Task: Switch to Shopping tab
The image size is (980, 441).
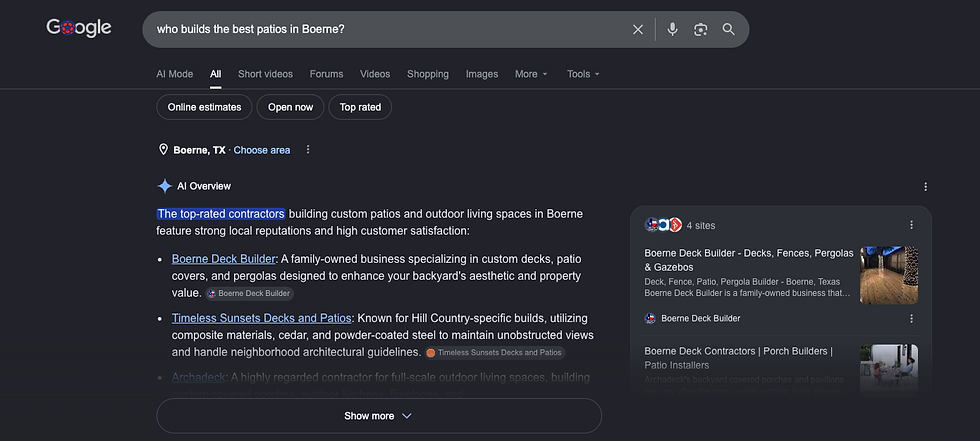Action: pos(428,74)
